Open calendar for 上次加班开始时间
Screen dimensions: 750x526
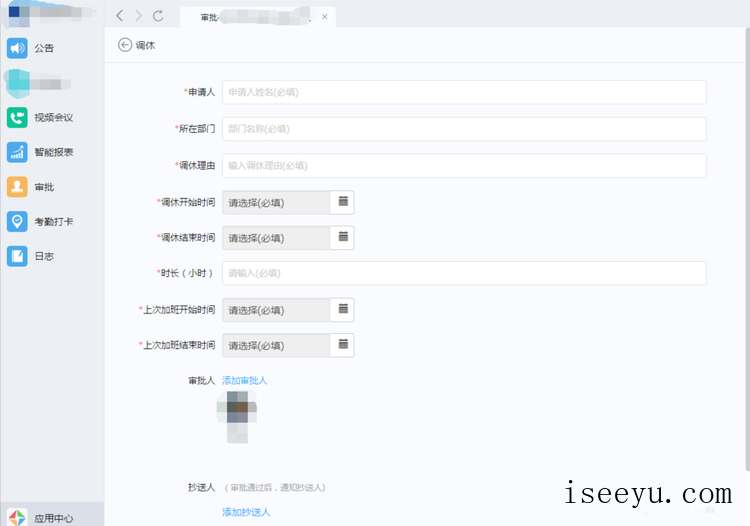click(343, 309)
